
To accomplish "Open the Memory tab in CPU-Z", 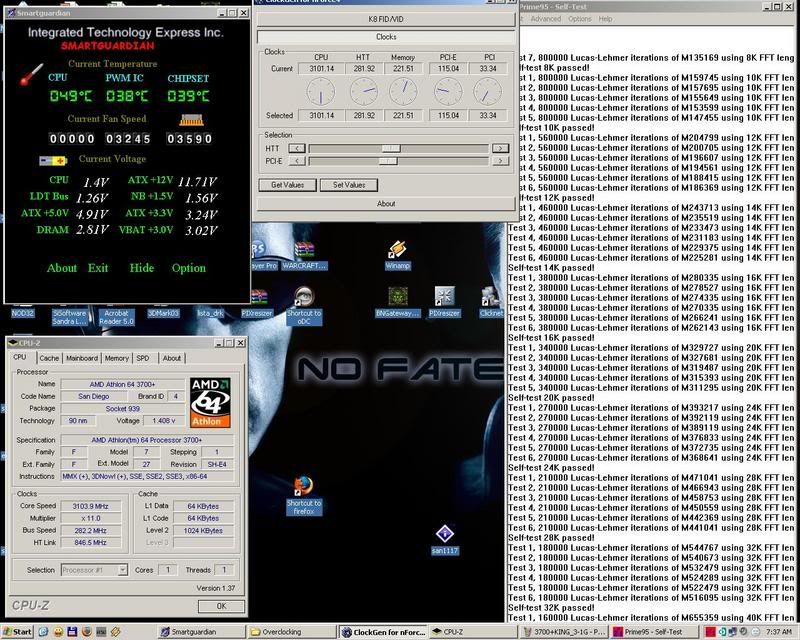I will pos(117,358).
